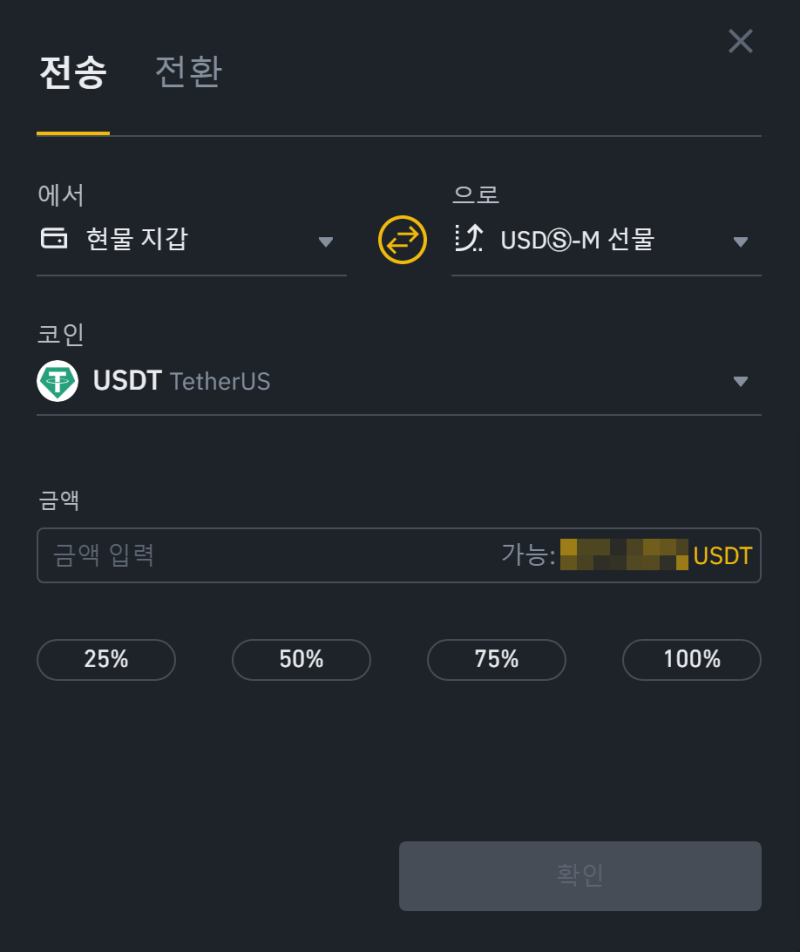Open the 현물 지갑 source dropdown arrow
800x952 pixels.
pos(326,242)
